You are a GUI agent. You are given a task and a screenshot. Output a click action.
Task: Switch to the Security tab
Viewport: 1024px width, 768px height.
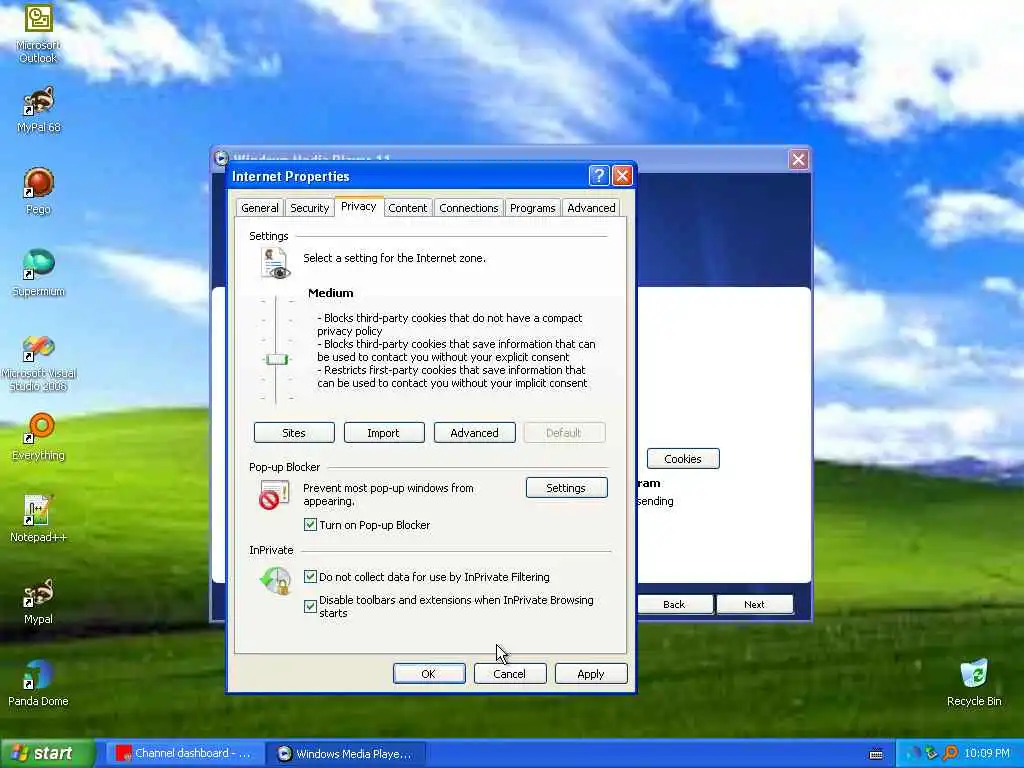point(309,208)
